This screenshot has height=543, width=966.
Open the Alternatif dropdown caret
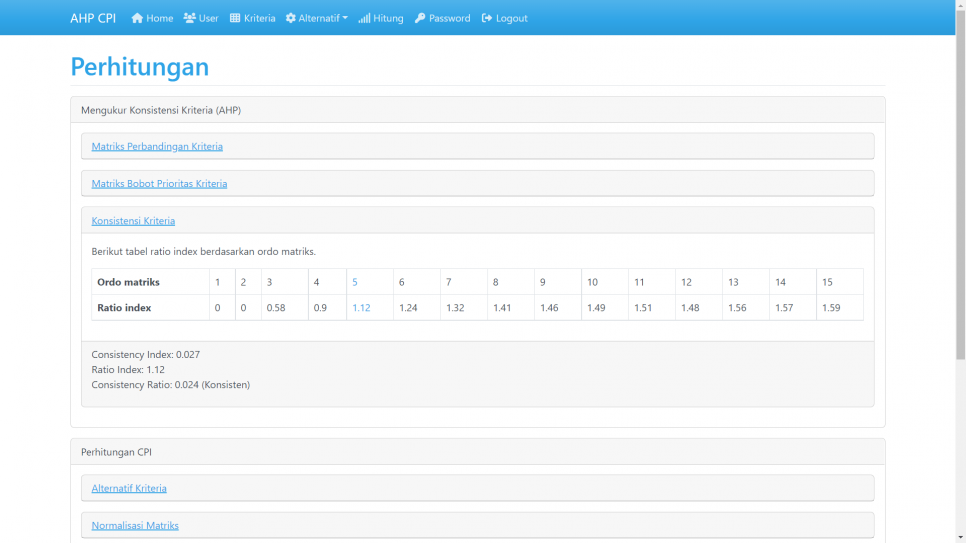[x=345, y=18]
